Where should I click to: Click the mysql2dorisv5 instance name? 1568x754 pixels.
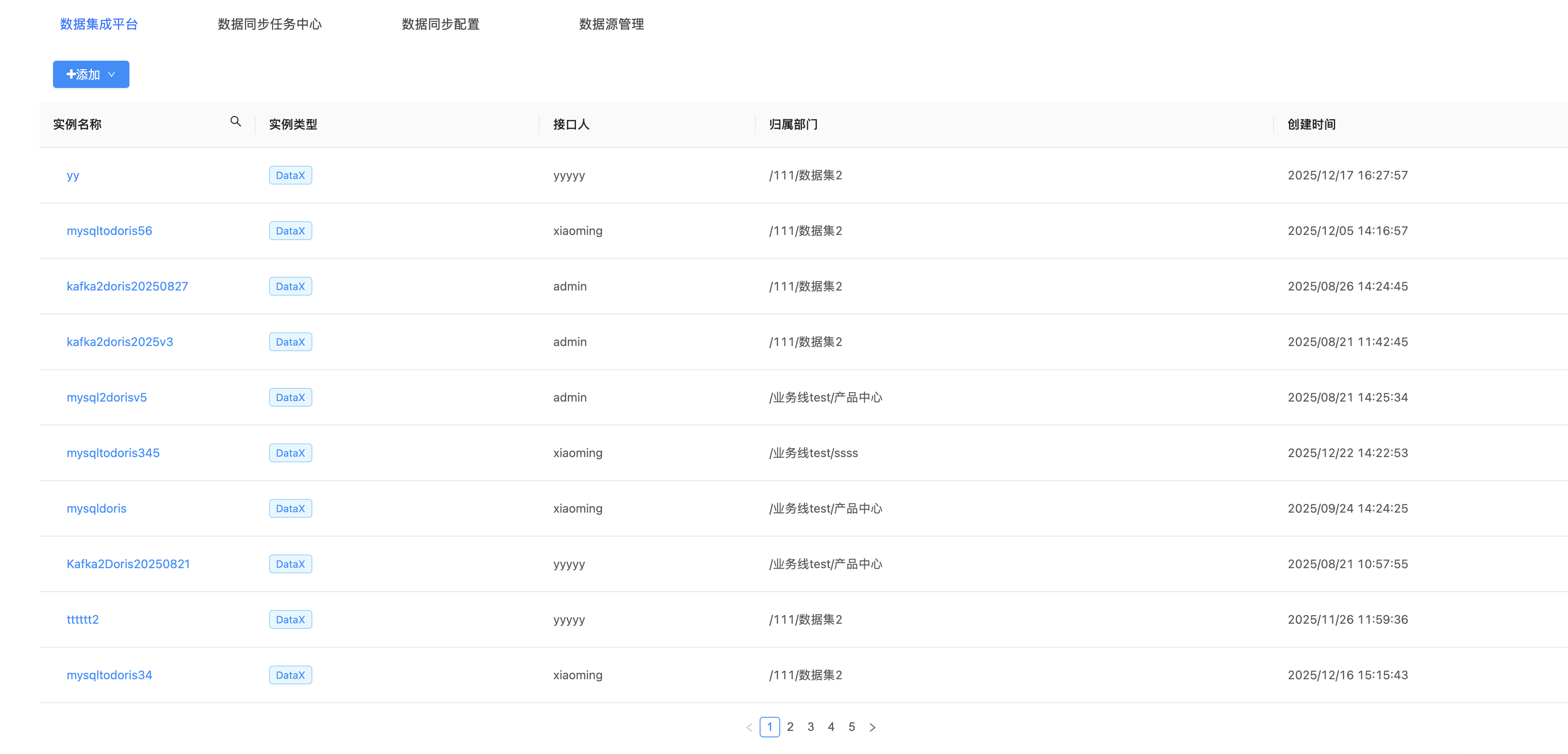coord(106,397)
